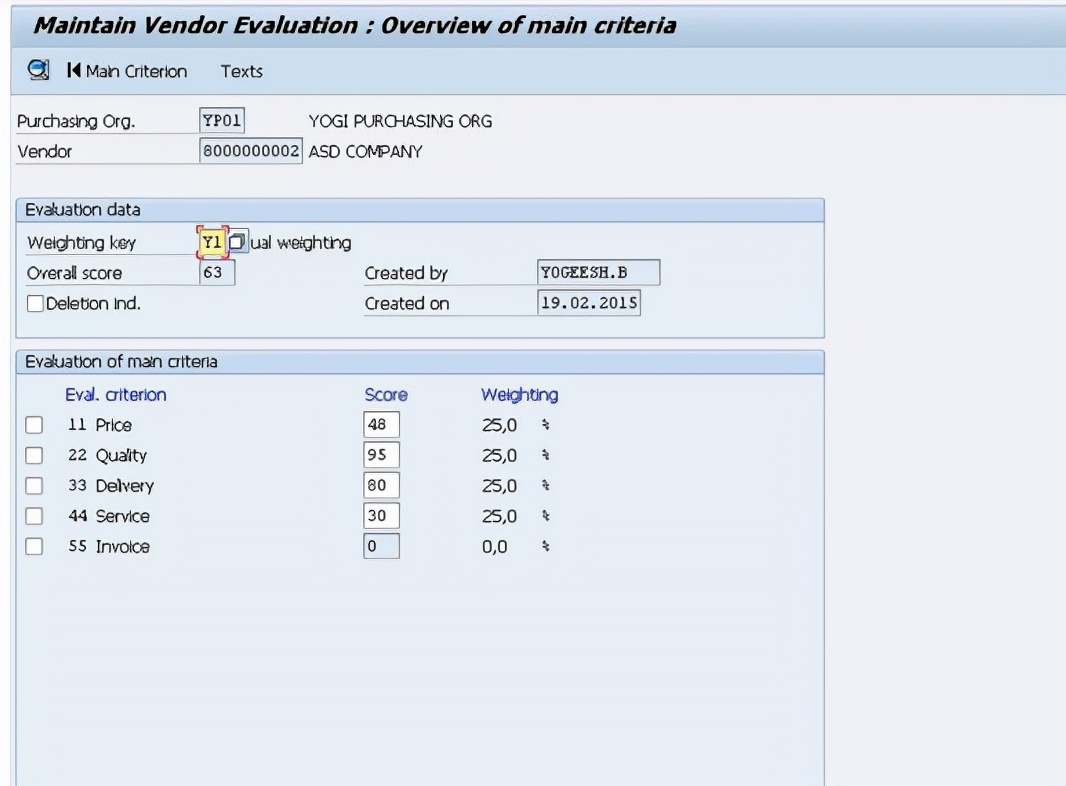Screen dimensions: 1066x786
Task: Click the Overall score field
Action: [214, 272]
